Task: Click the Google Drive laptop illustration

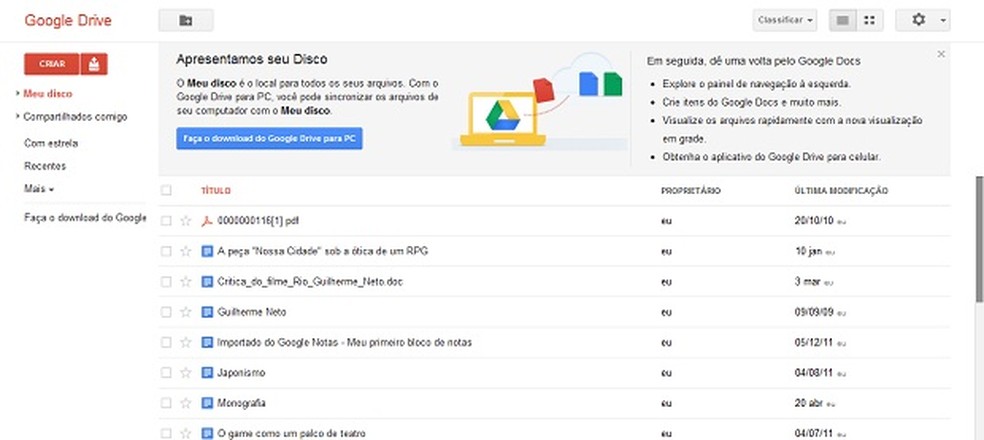Action: pyautogui.click(x=503, y=119)
